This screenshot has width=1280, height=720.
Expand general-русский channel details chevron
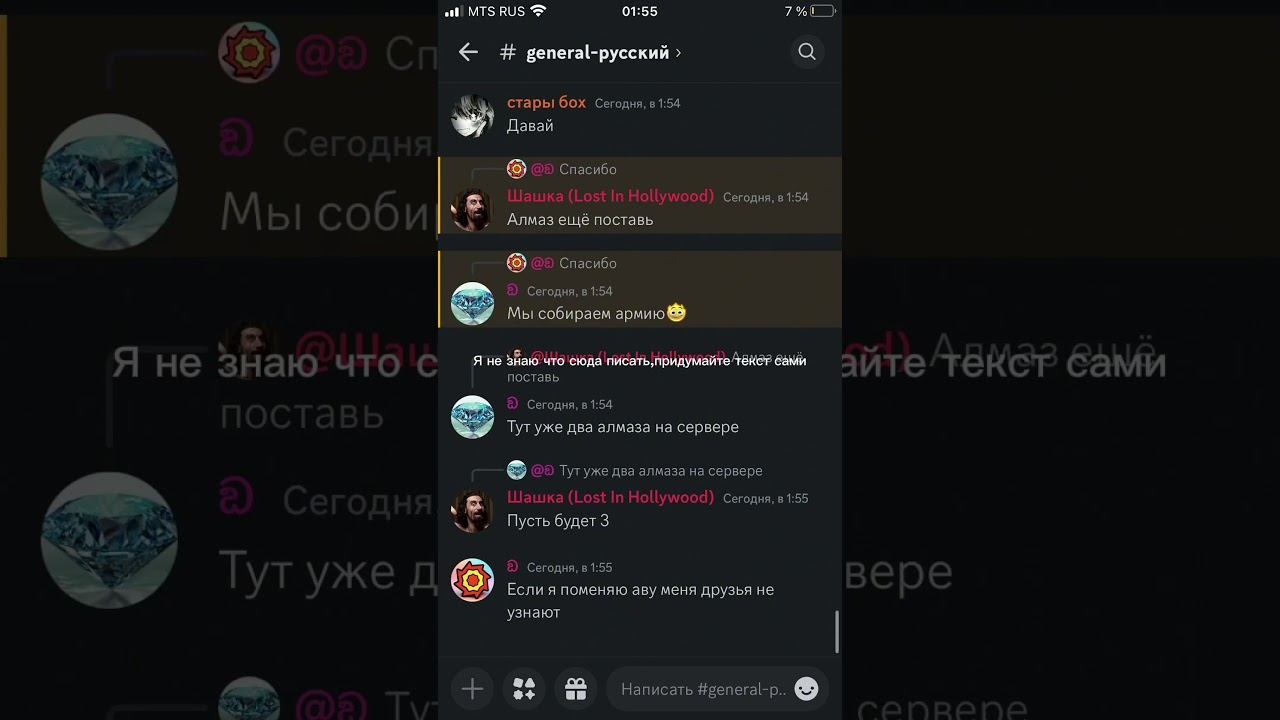[x=678, y=52]
